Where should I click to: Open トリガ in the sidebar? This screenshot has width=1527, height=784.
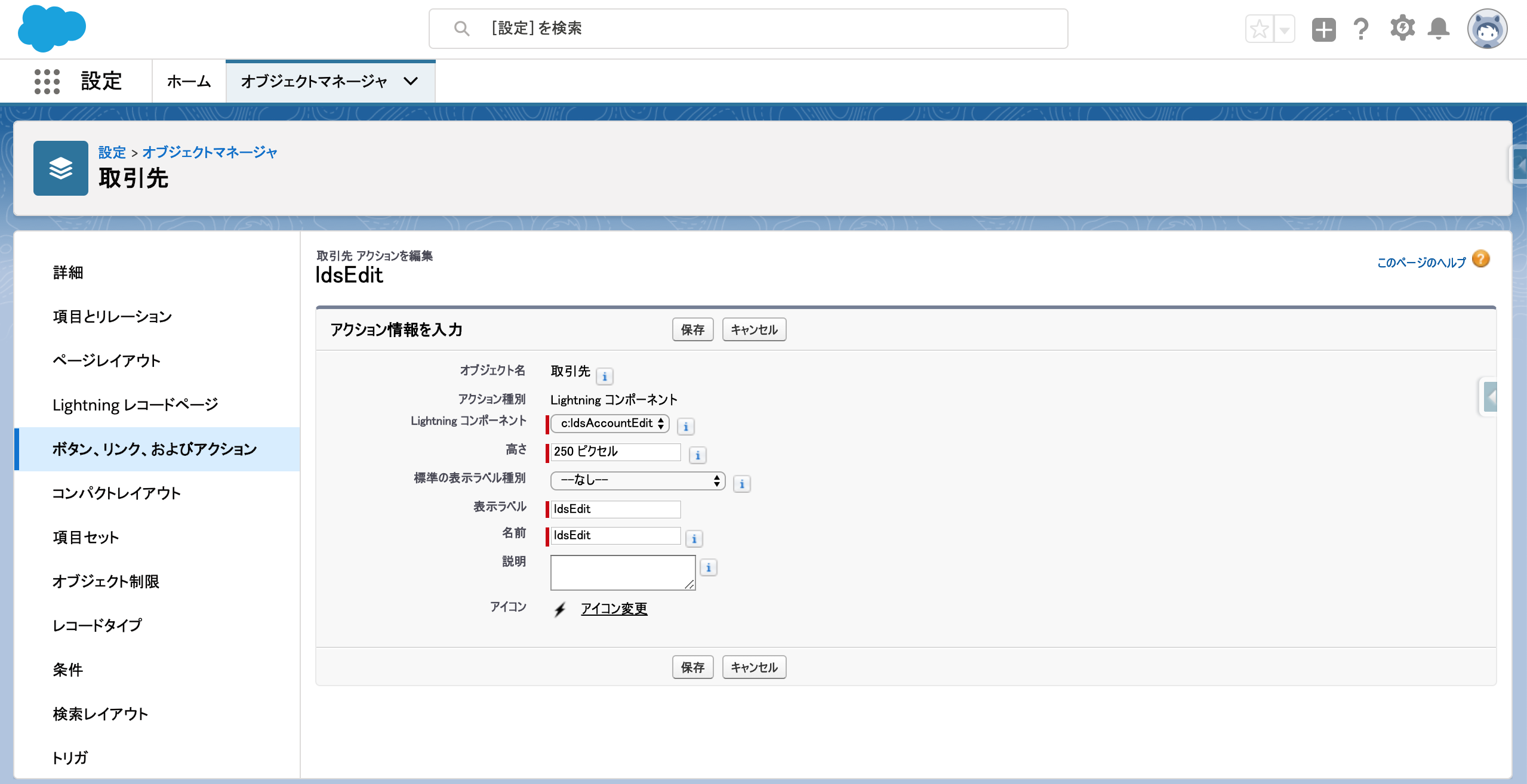(x=156, y=758)
